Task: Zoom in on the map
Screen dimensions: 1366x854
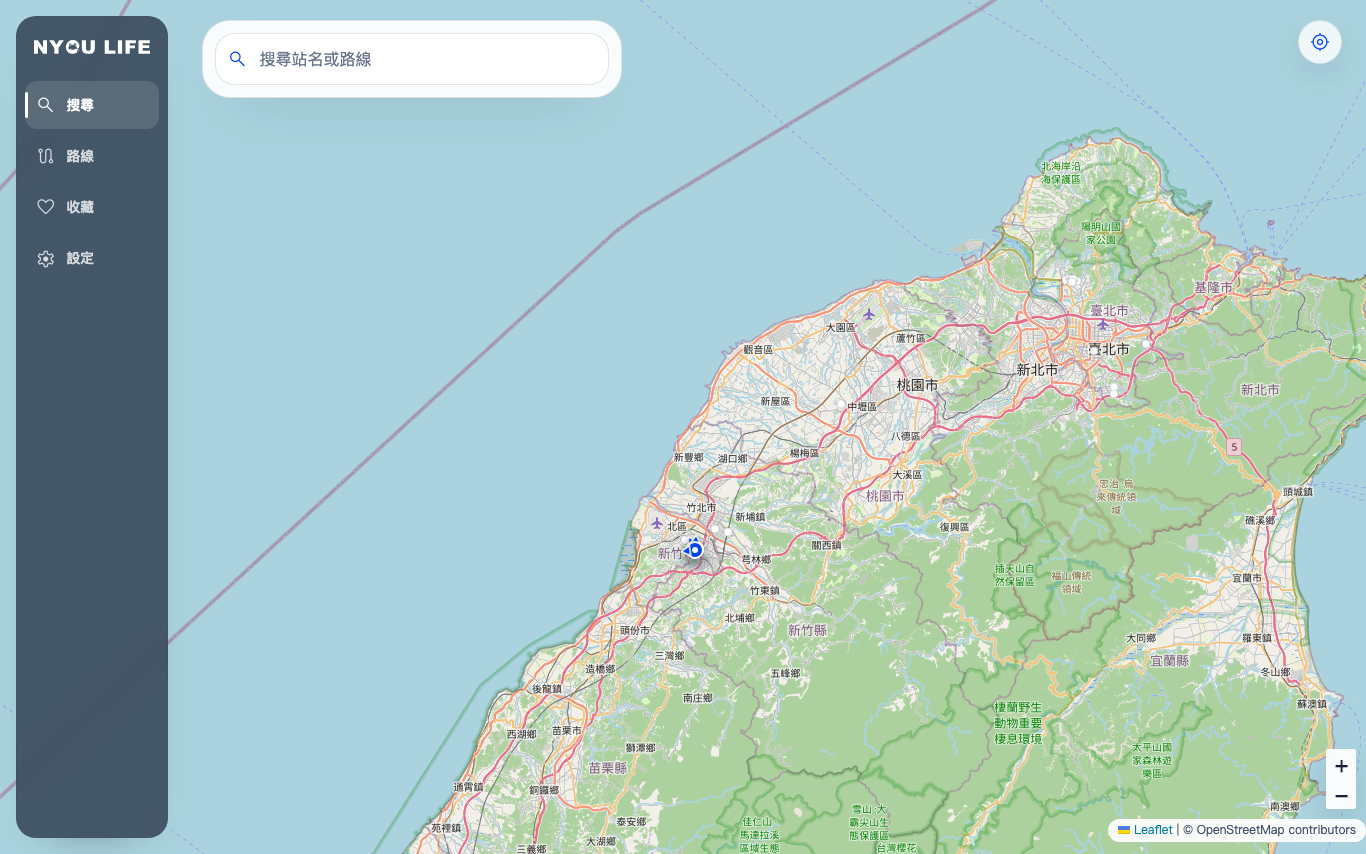Action: pos(1341,766)
